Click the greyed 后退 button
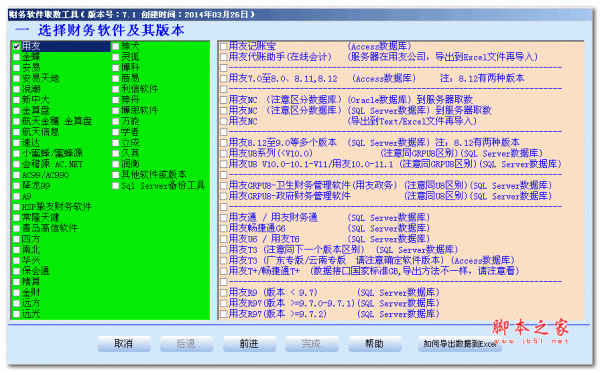 click(186, 344)
